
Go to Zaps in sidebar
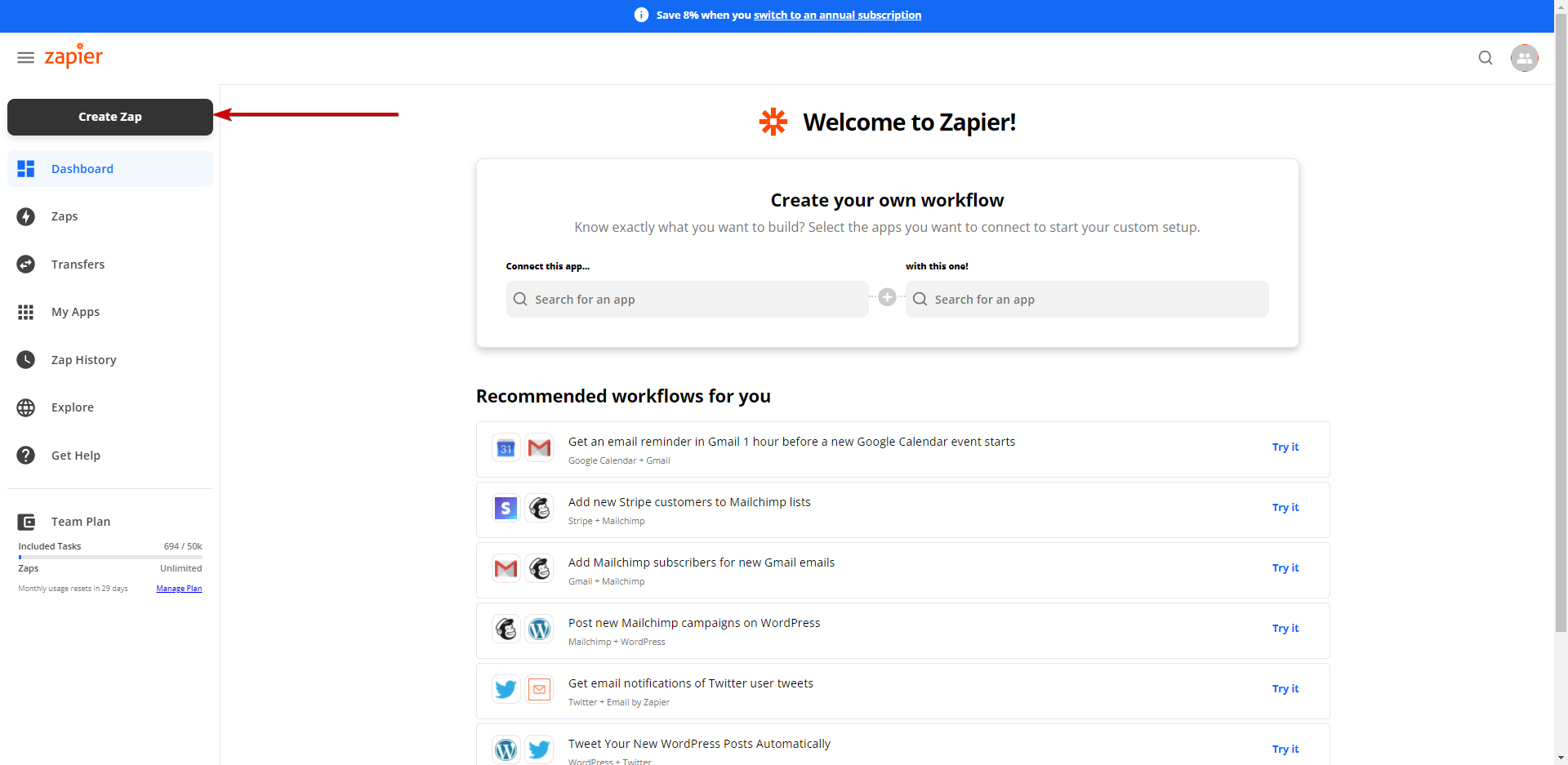point(110,216)
